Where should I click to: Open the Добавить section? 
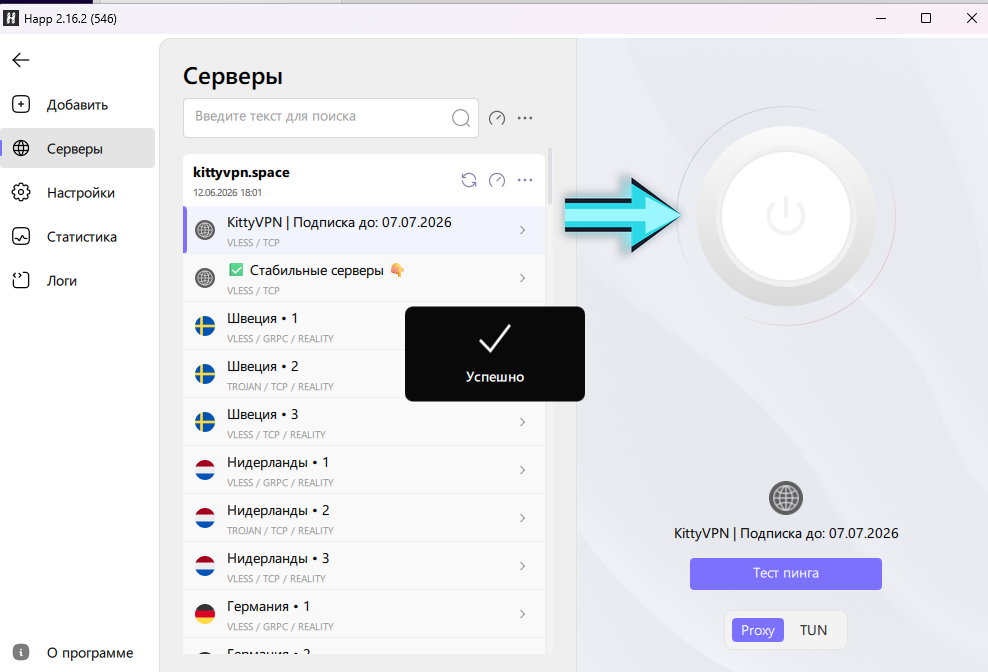point(77,105)
